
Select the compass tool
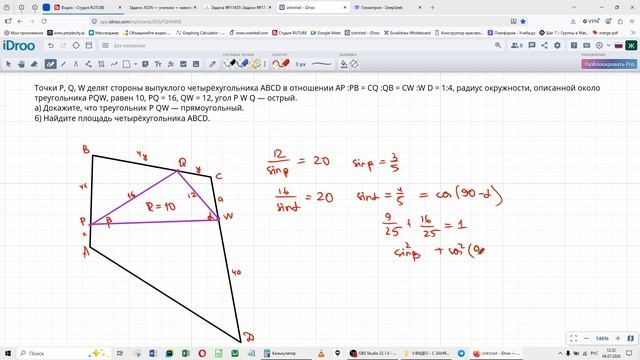tap(76, 64)
